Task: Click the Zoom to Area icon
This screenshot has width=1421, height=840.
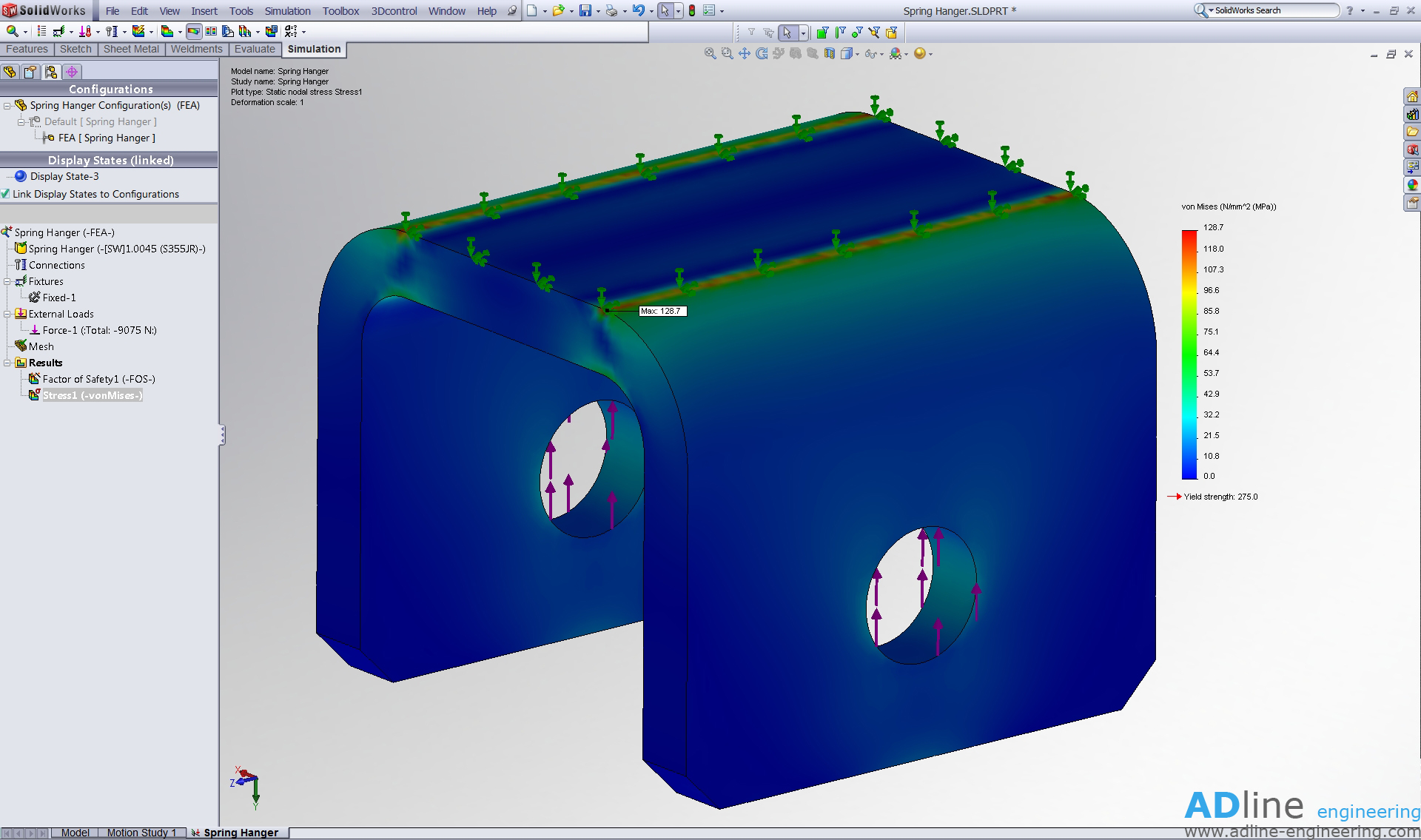Action: pos(728,53)
